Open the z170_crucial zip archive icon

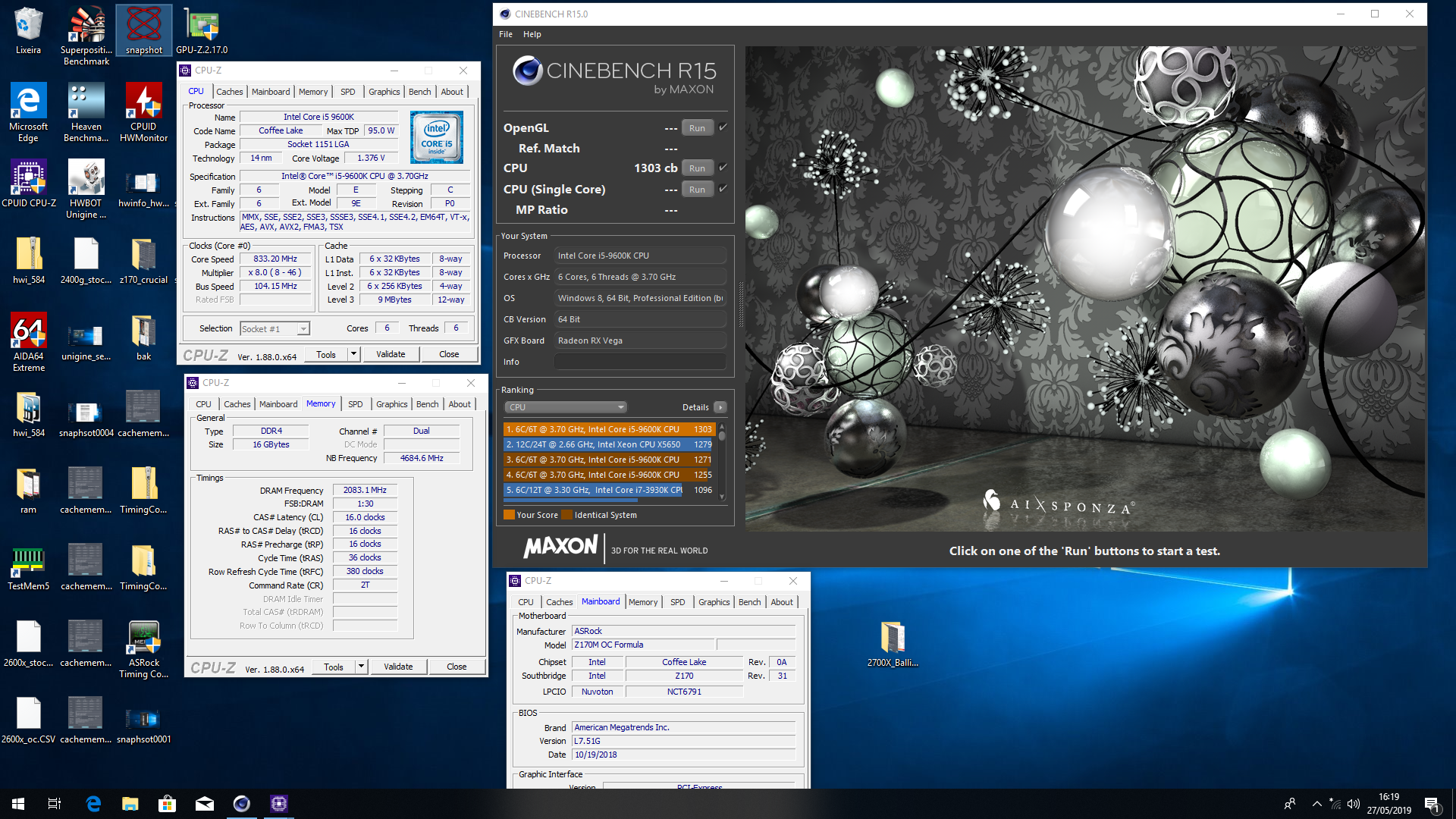point(143,260)
